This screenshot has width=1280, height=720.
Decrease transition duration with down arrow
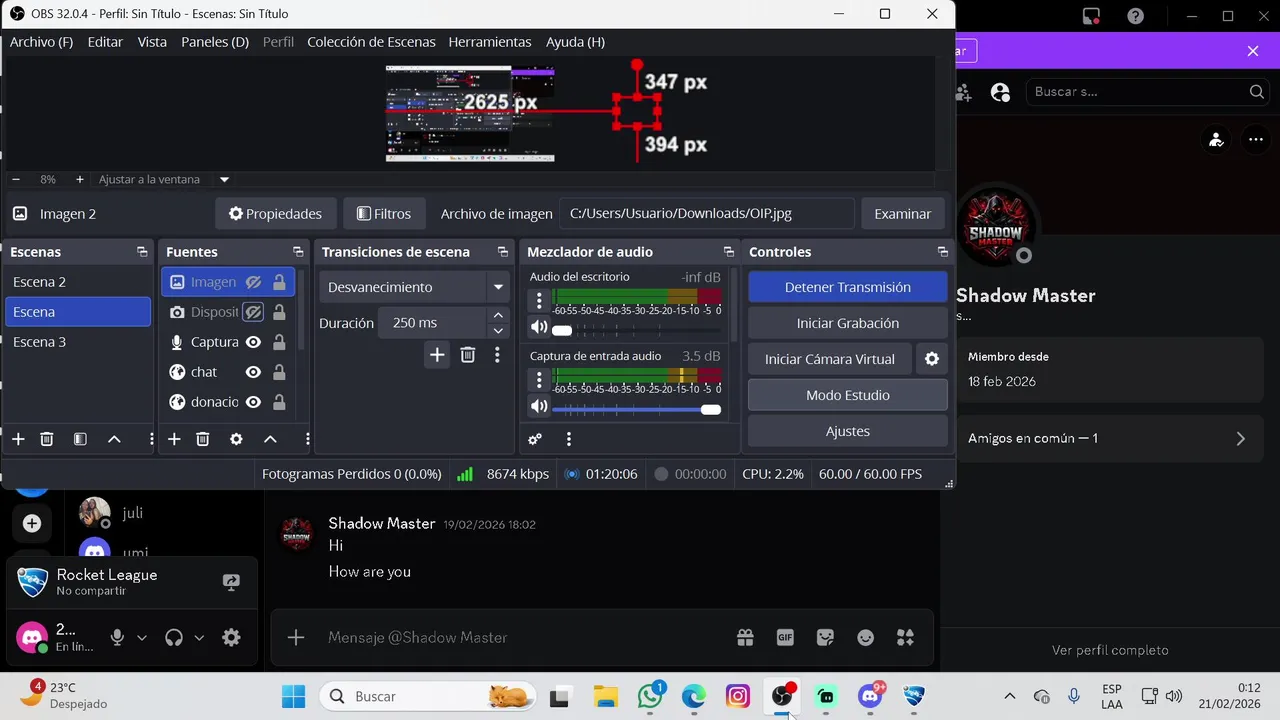coord(498,331)
